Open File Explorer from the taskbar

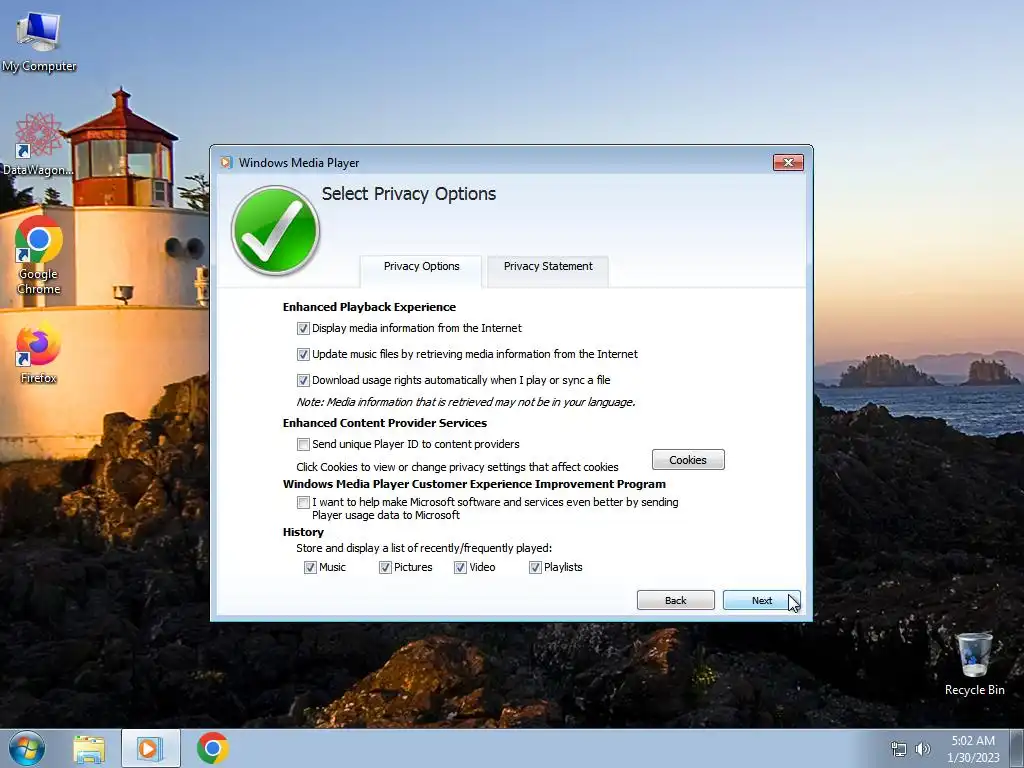89,748
